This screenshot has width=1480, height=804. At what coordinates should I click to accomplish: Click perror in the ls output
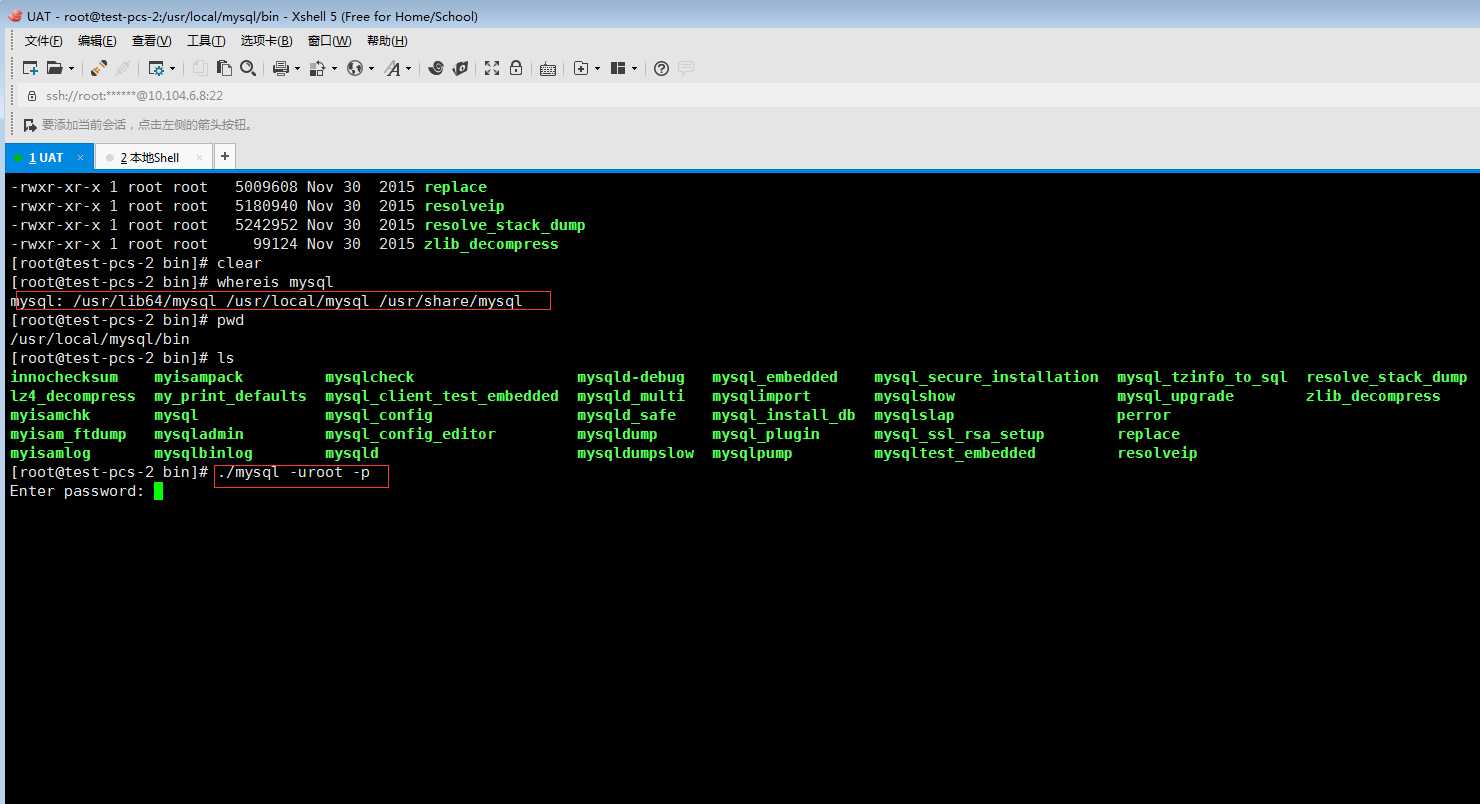tap(1144, 415)
